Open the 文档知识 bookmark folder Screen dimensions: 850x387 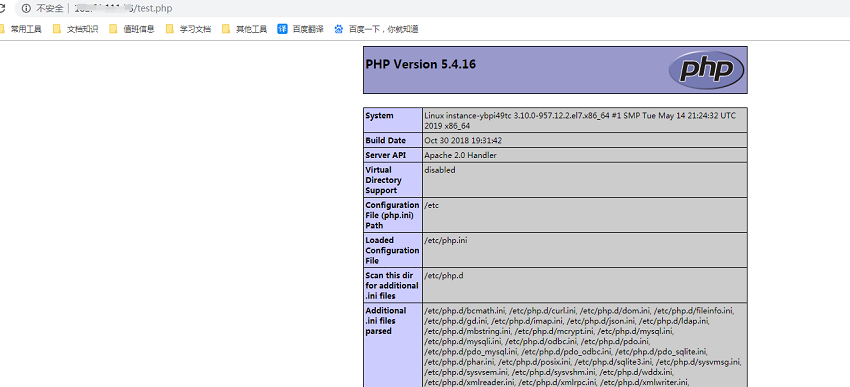76,29
